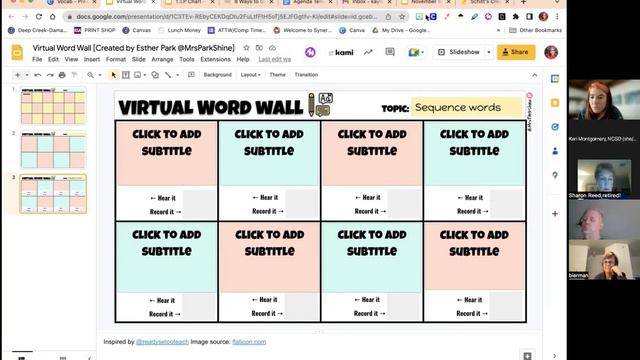Screen dimensions: 640x360
Task: Star the Virtual Word Wall presentation
Action: [x=246, y=48]
